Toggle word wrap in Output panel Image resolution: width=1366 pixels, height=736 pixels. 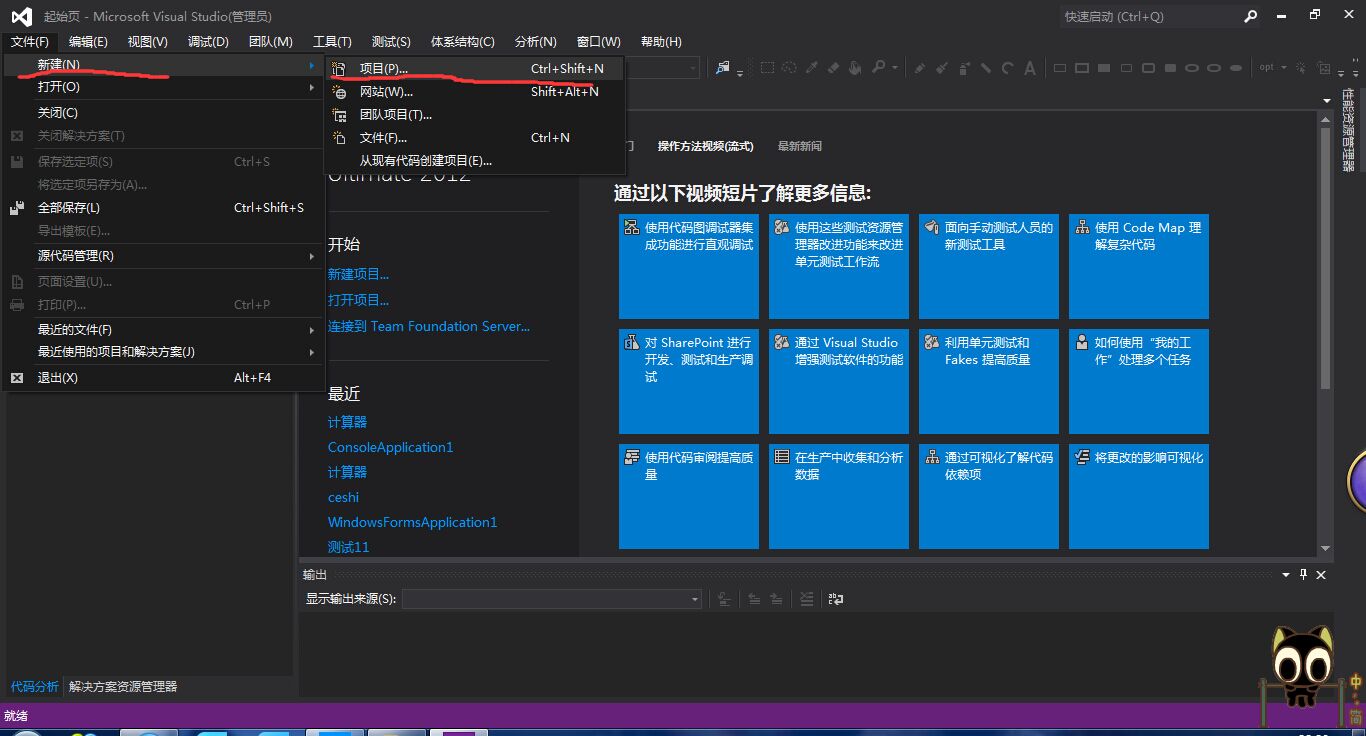click(836, 599)
